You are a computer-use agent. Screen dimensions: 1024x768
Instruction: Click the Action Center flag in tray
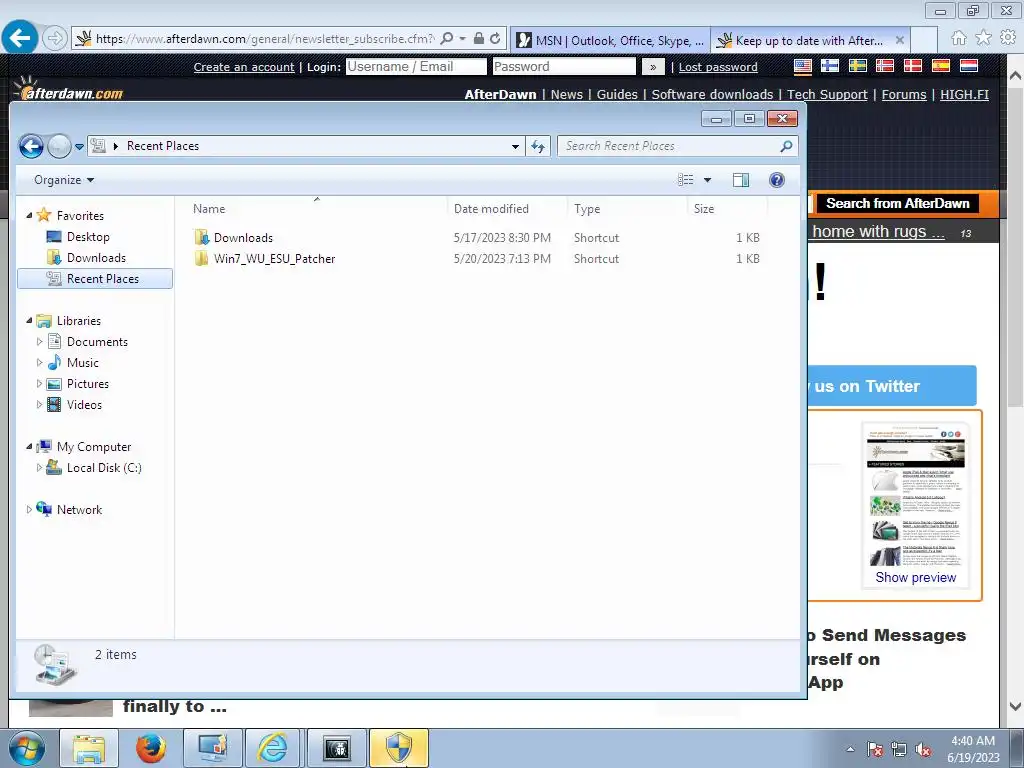(x=874, y=750)
